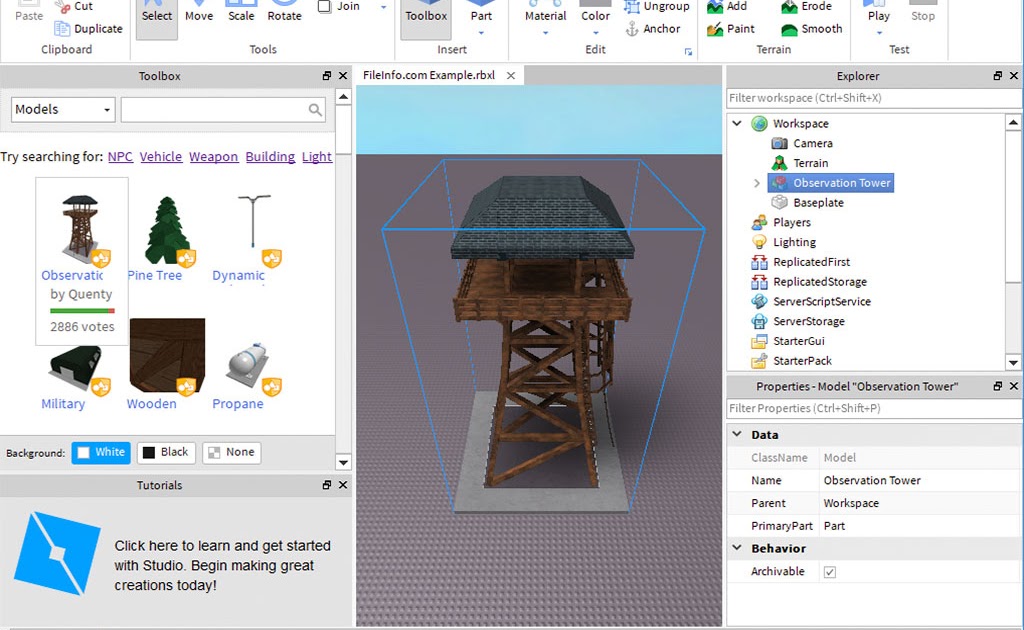Image resolution: width=1024 pixels, height=630 pixels.
Task: Toggle the Join checkbox
Action: [x=324, y=7]
